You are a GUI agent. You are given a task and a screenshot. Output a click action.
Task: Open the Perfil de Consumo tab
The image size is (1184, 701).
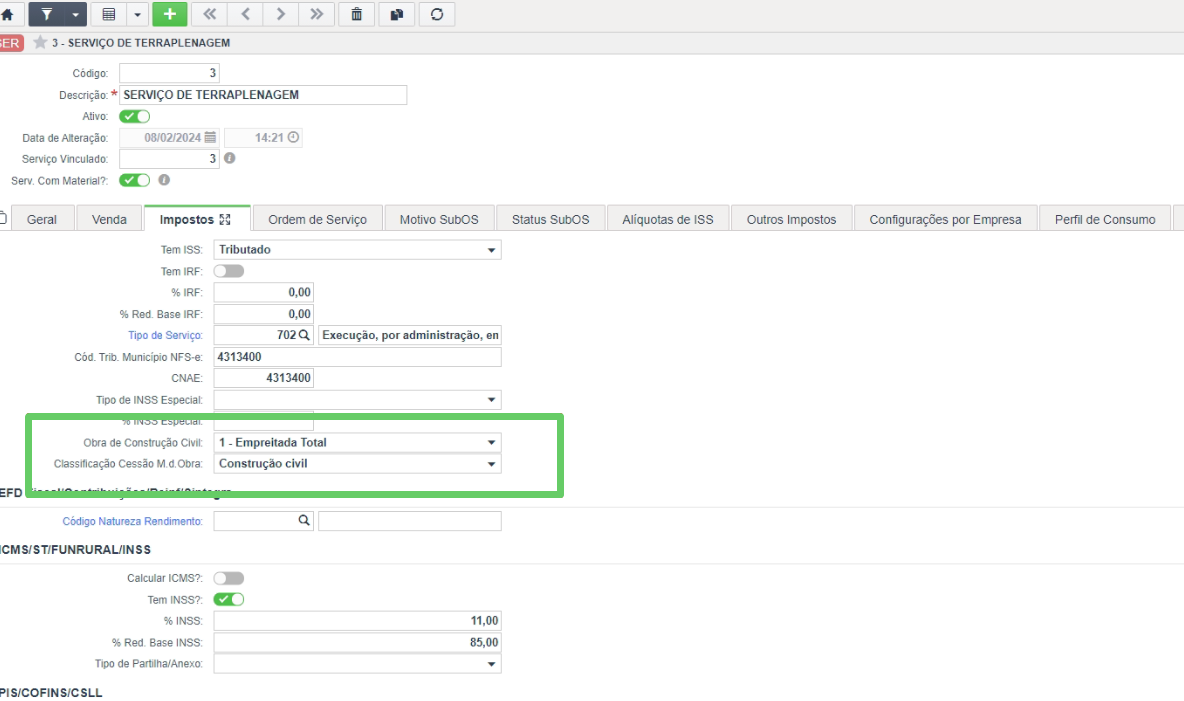click(x=1105, y=219)
